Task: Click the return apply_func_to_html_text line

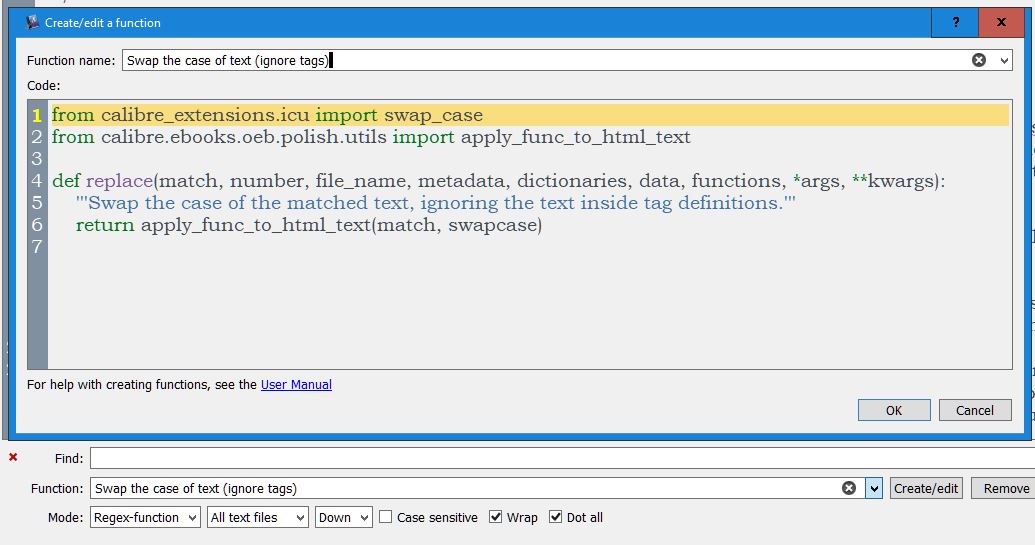Action: pos(309,225)
